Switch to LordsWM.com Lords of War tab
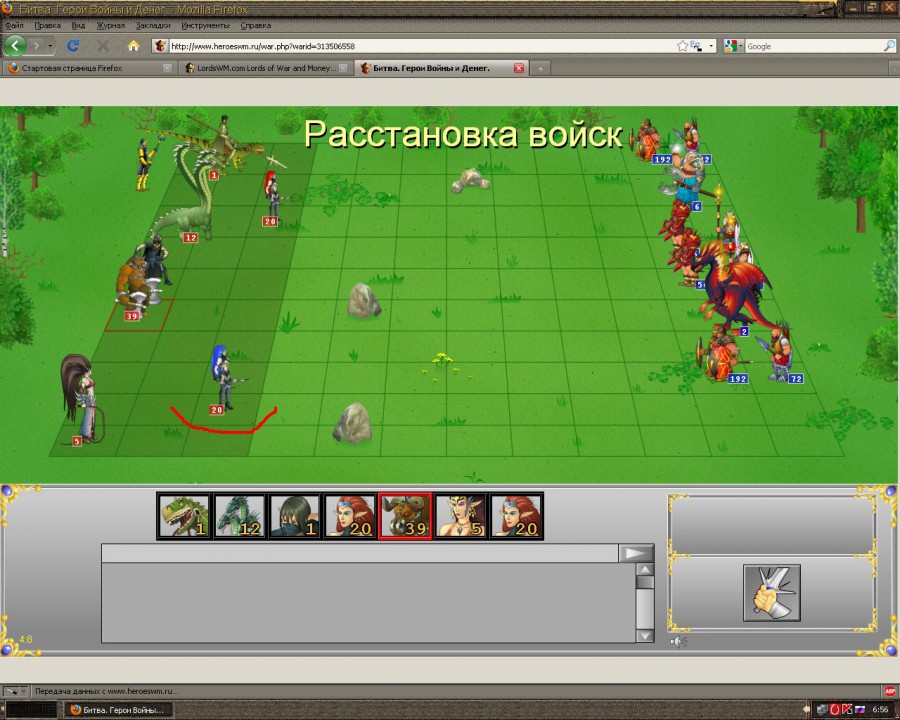900x720 pixels. click(265, 68)
